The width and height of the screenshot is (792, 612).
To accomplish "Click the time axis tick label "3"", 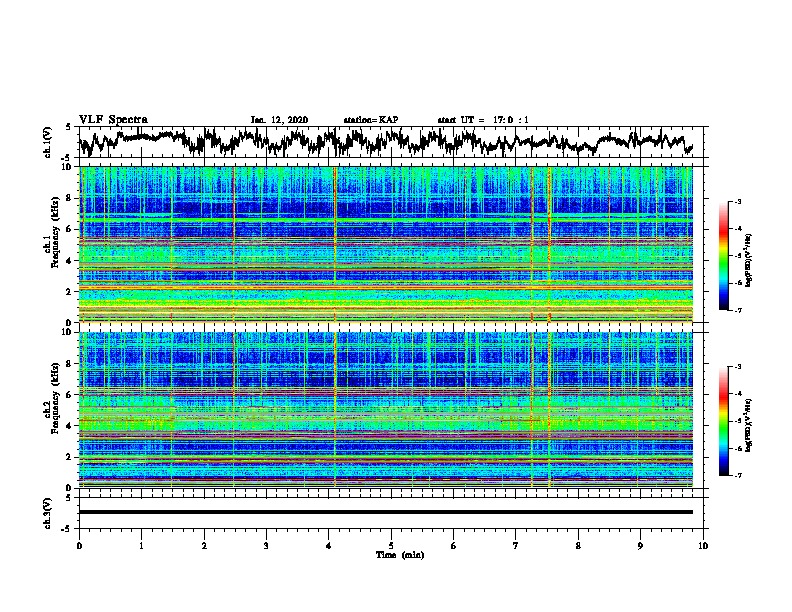I will (266, 546).
